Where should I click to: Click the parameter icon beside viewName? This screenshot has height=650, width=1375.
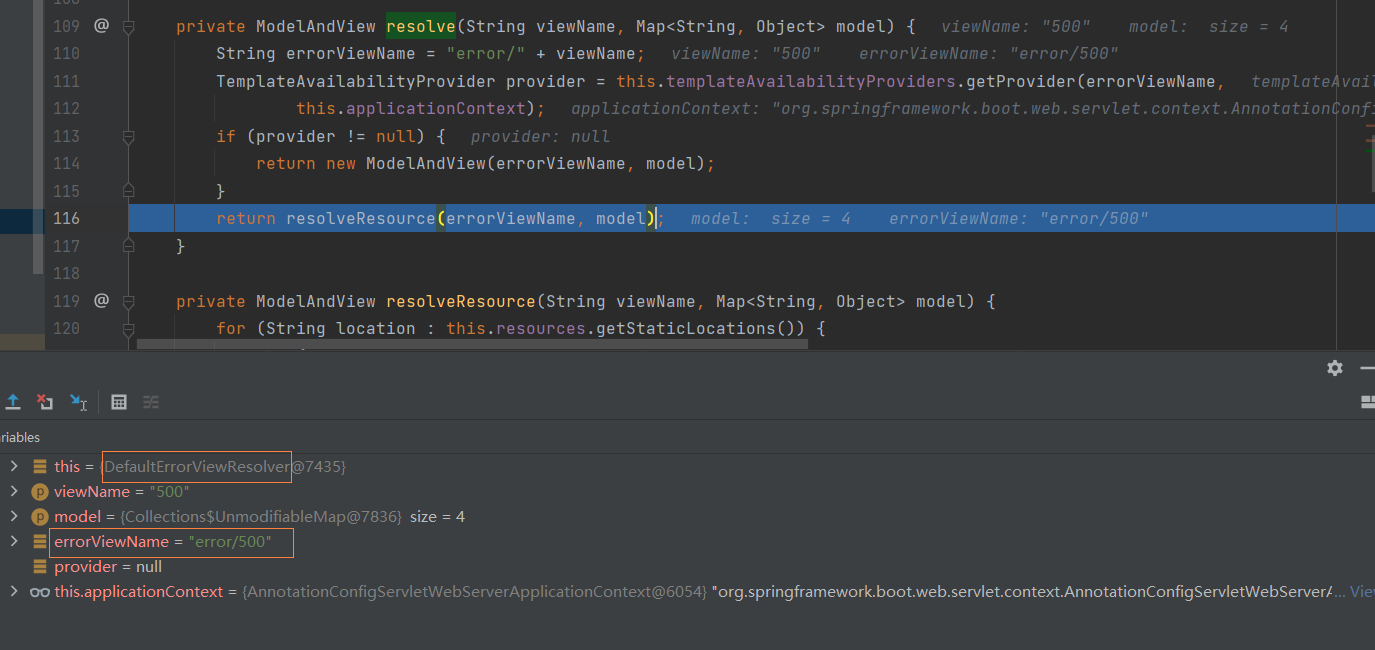point(40,492)
